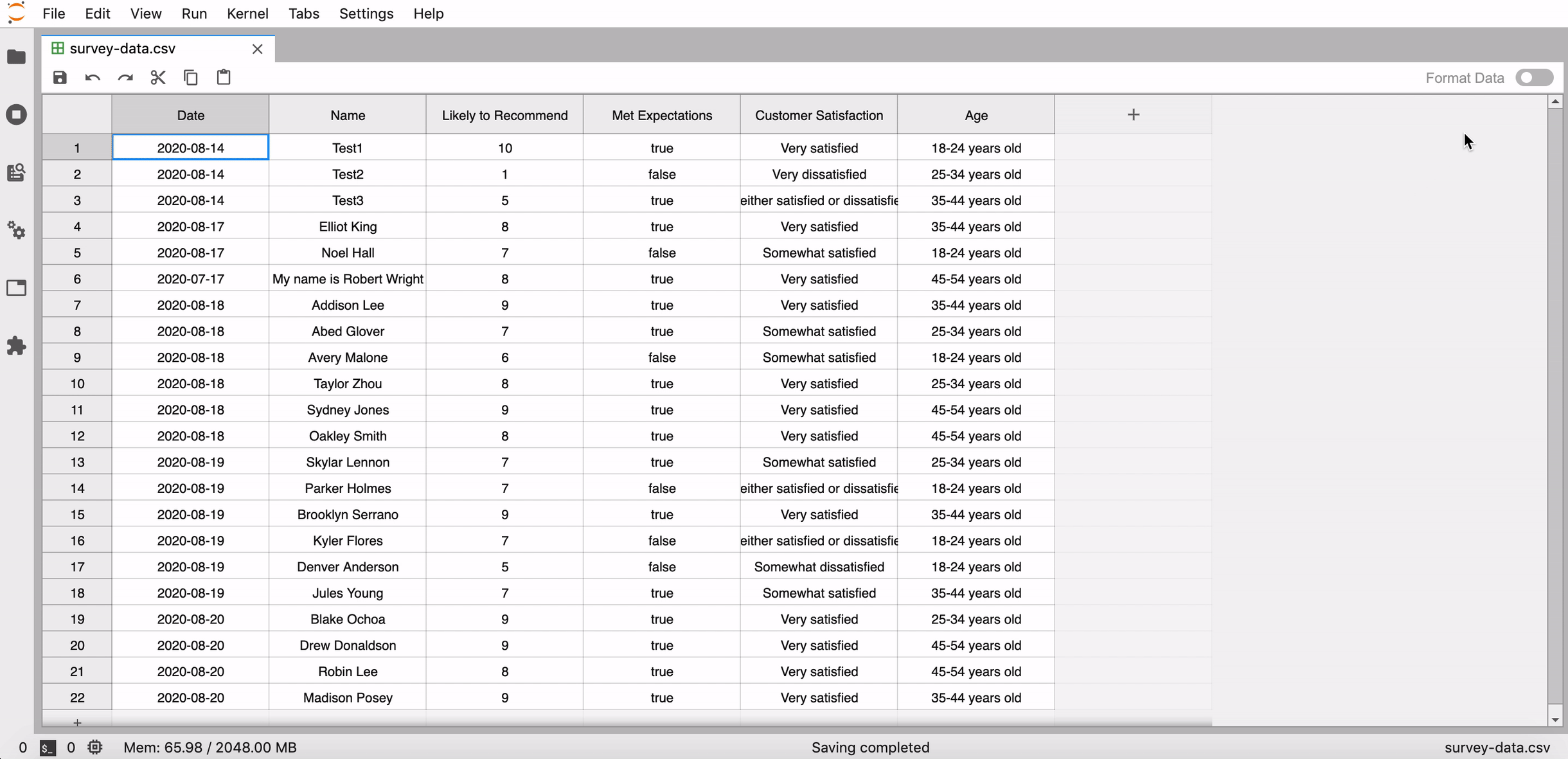
Task: Select the survey-data.csv tab
Action: coord(123,49)
